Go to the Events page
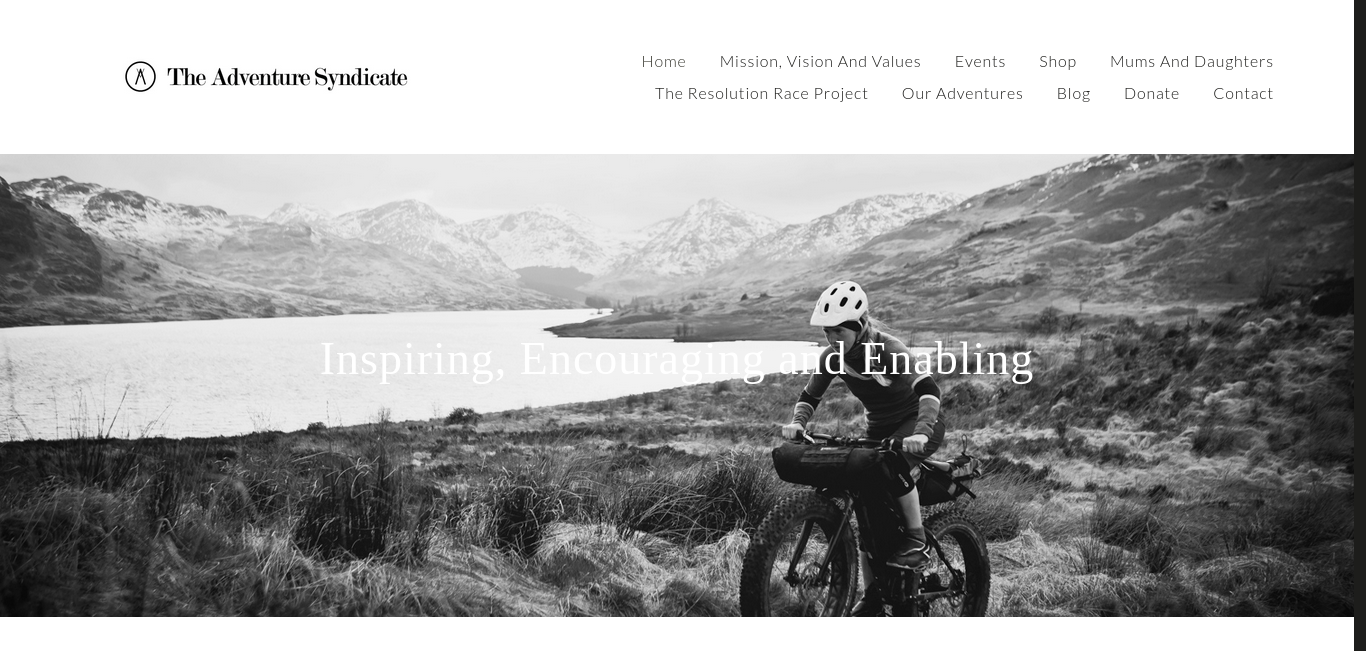 click(x=980, y=61)
